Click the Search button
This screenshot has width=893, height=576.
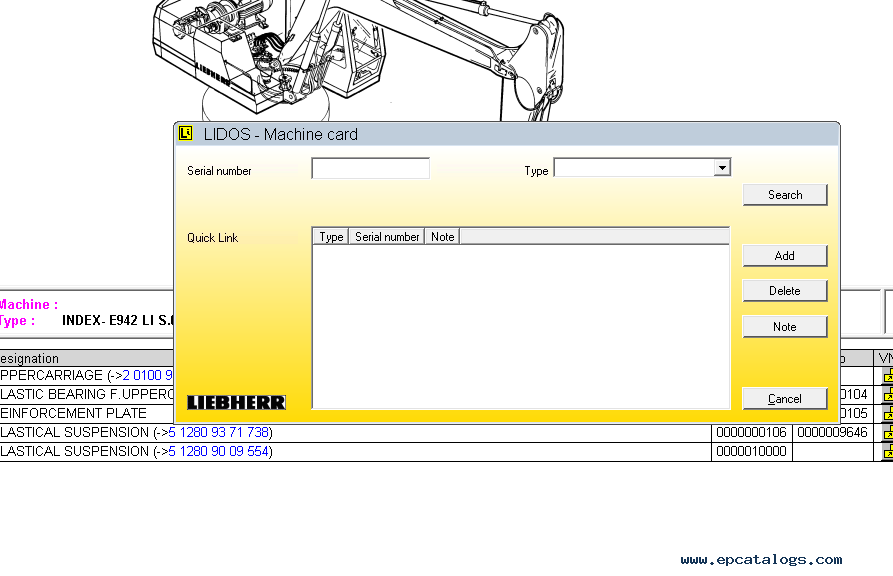(785, 195)
